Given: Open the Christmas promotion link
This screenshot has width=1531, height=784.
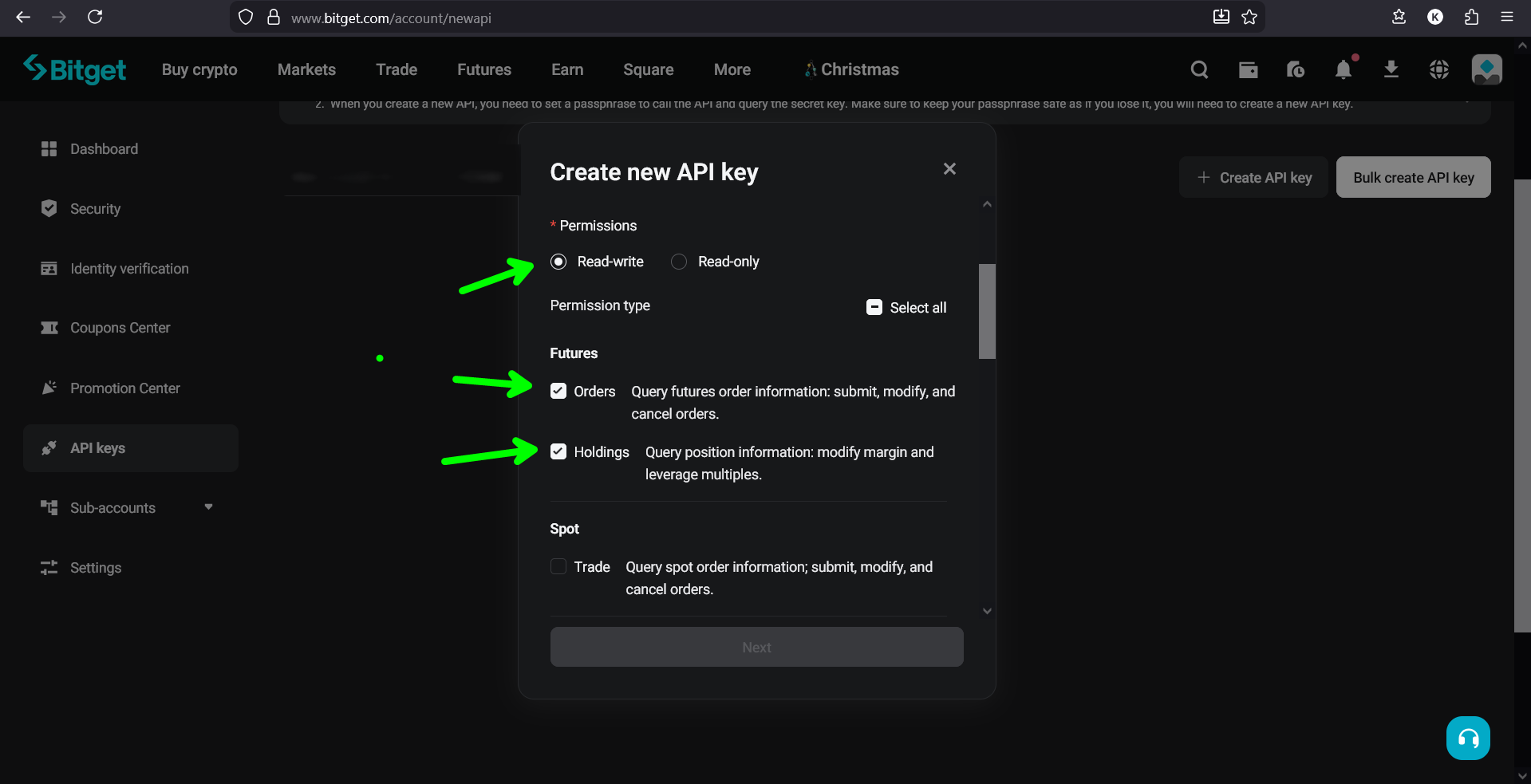Looking at the screenshot, I should click(851, 69).
